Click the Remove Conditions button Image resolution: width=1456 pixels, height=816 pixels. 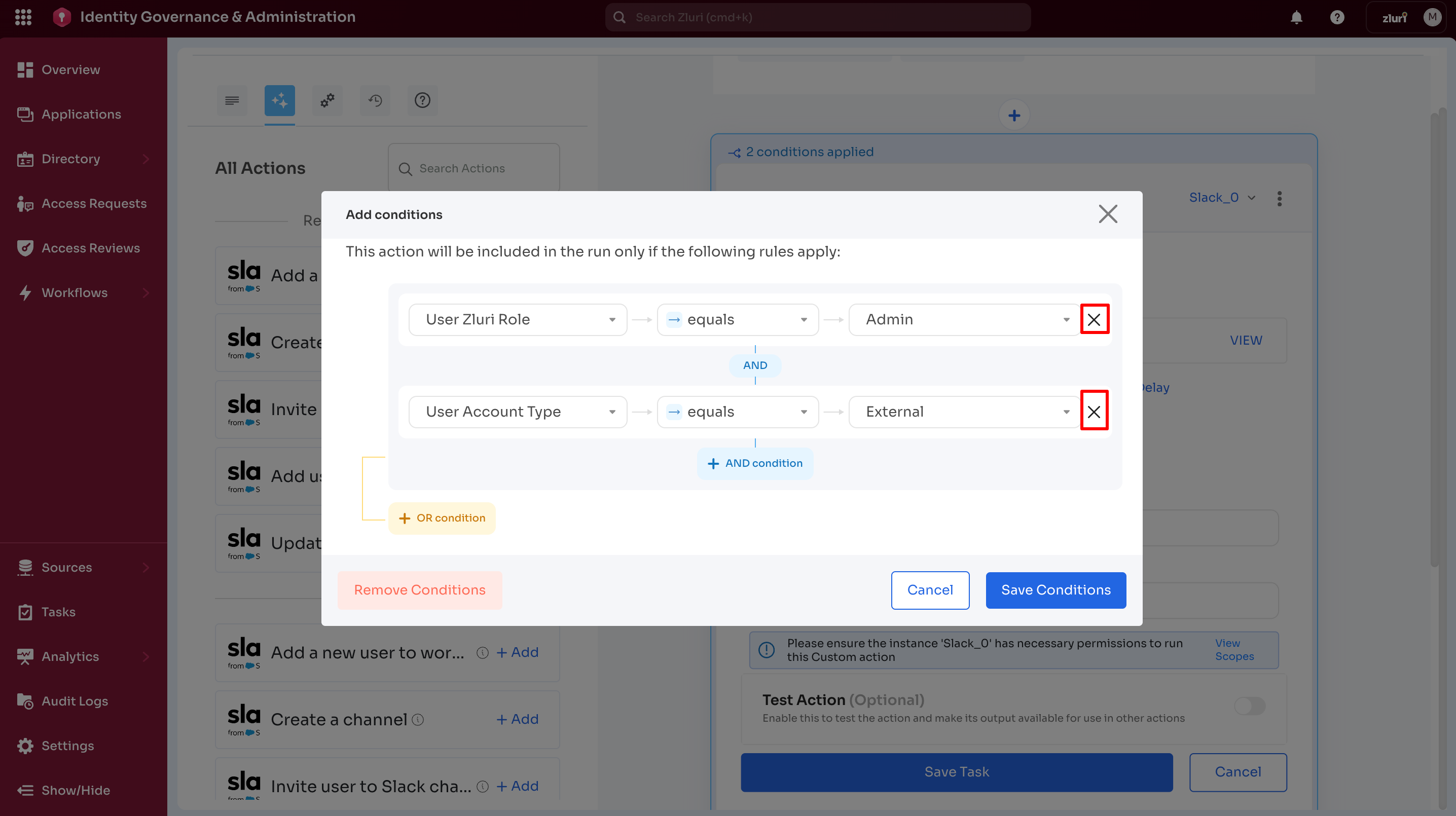tap(419, 590)
